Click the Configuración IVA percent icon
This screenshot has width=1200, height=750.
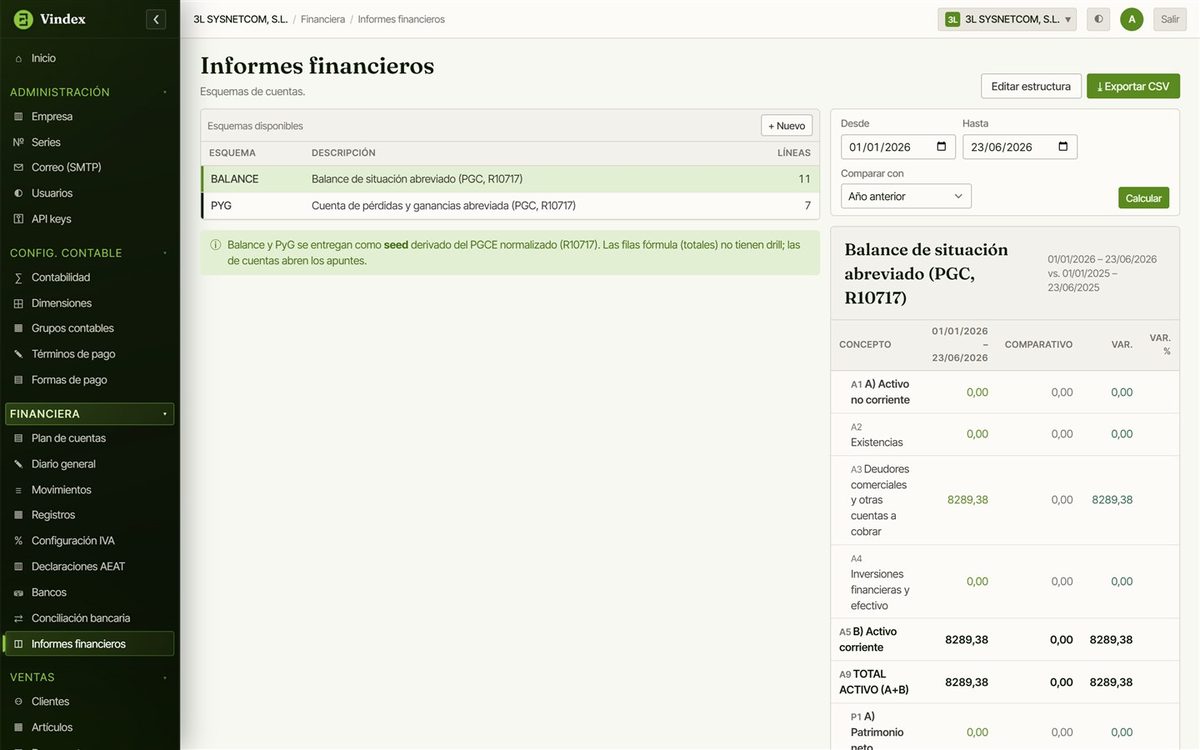(x=18, y=541)
